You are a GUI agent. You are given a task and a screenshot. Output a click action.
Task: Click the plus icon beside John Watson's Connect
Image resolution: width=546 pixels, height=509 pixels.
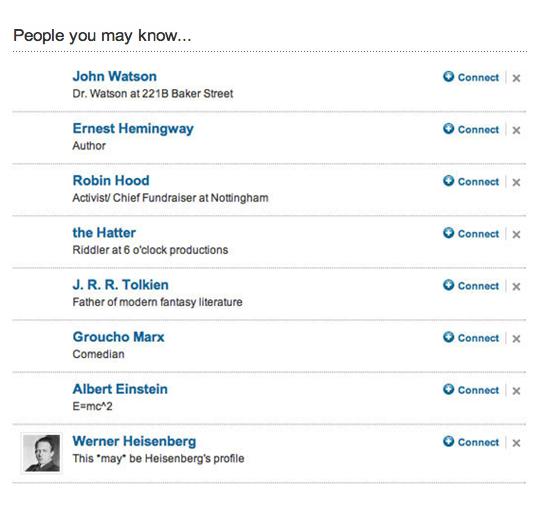tap(448, 76)
